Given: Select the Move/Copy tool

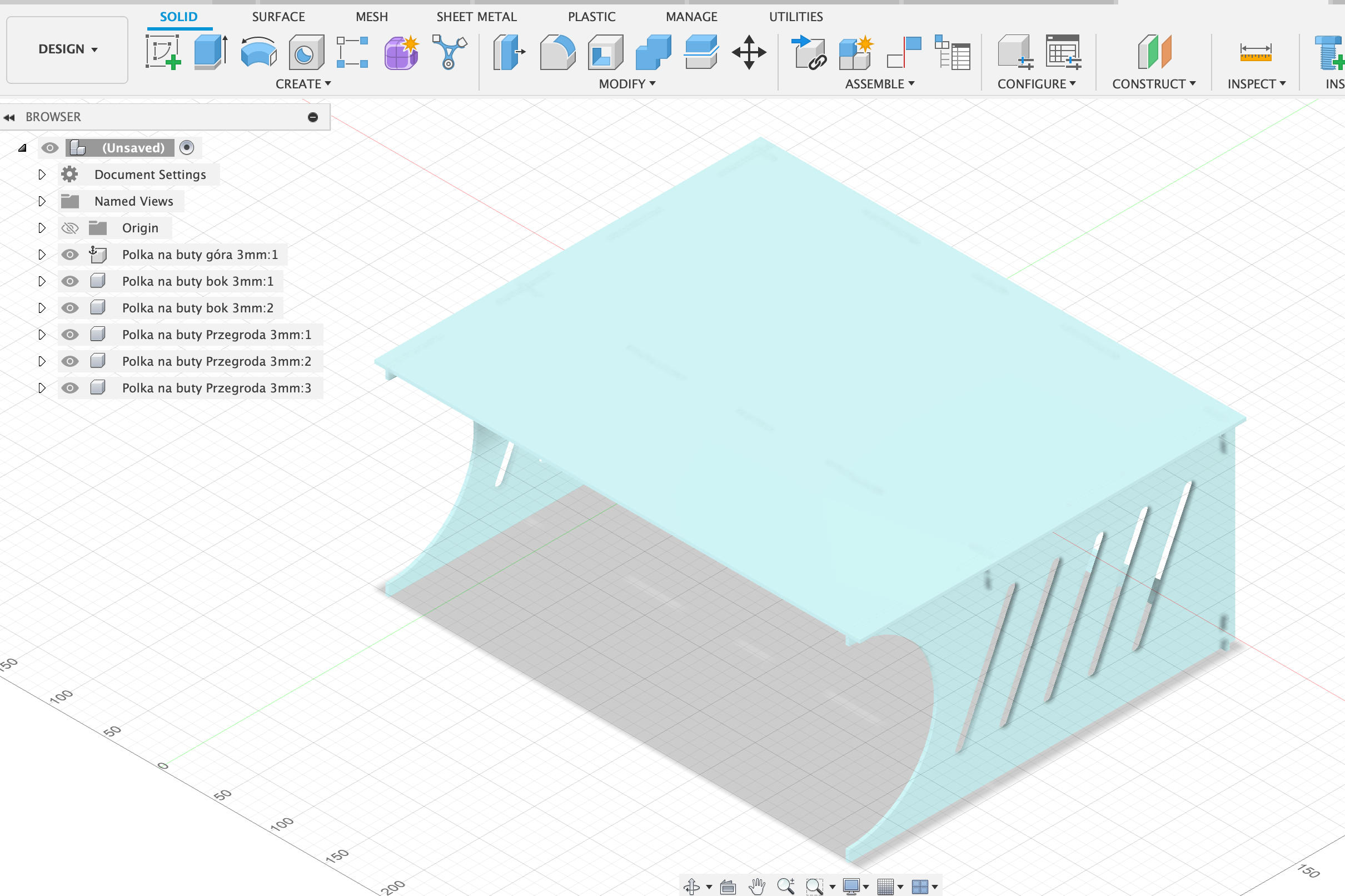Looking at the screenshot, I should [x=749, y=53].
